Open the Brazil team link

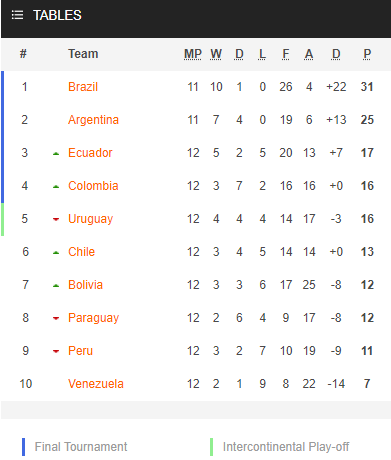point(83,87)
